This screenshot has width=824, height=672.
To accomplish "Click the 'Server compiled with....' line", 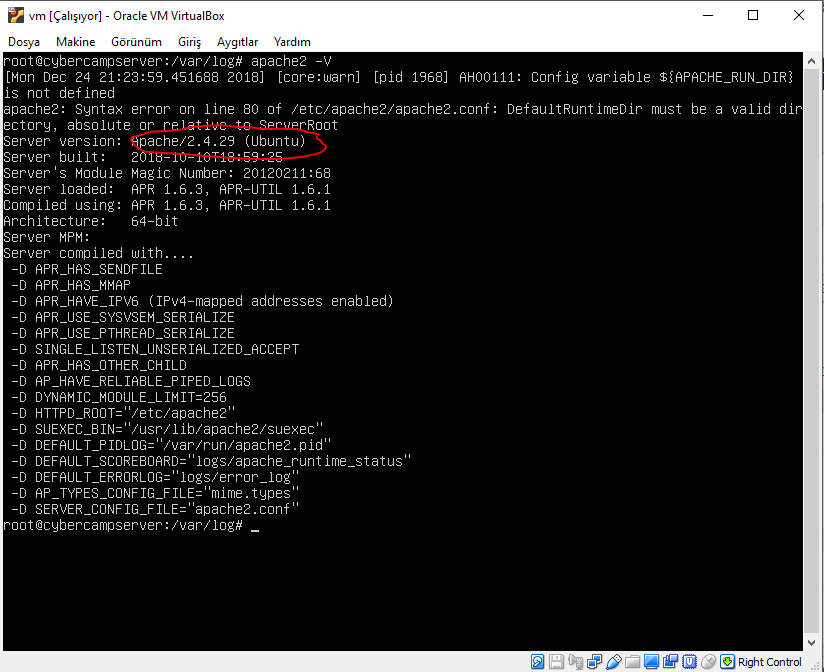I will pos(98,253).
